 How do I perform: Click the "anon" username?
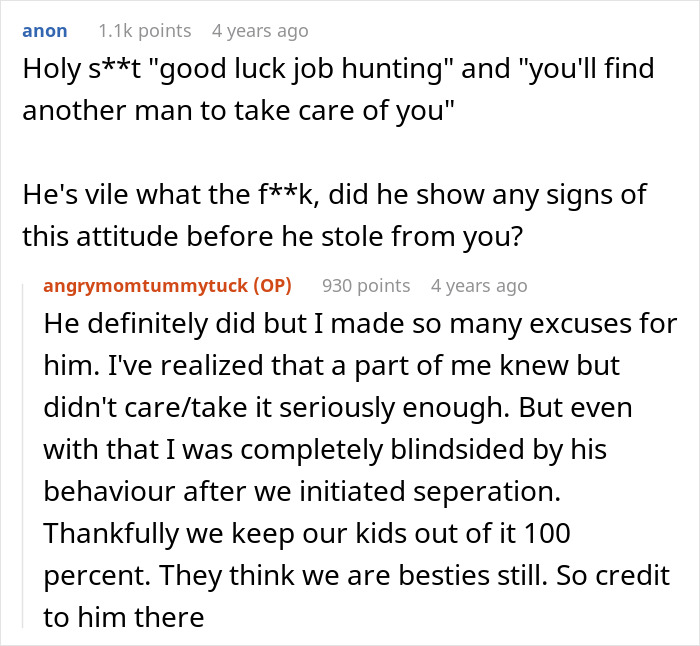[45, 31]
